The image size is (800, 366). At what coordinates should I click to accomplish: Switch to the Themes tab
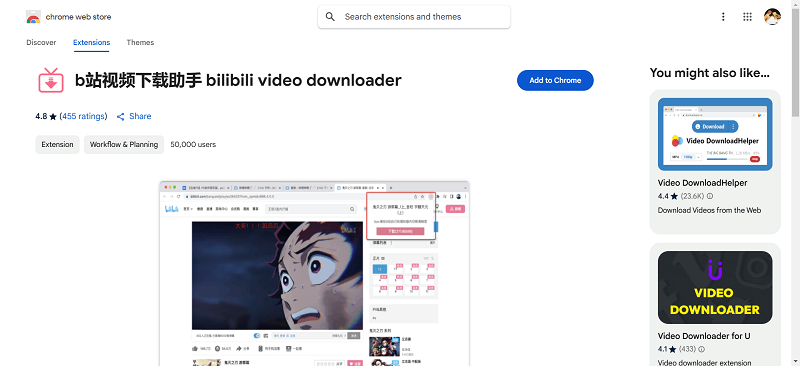[140, 42]
